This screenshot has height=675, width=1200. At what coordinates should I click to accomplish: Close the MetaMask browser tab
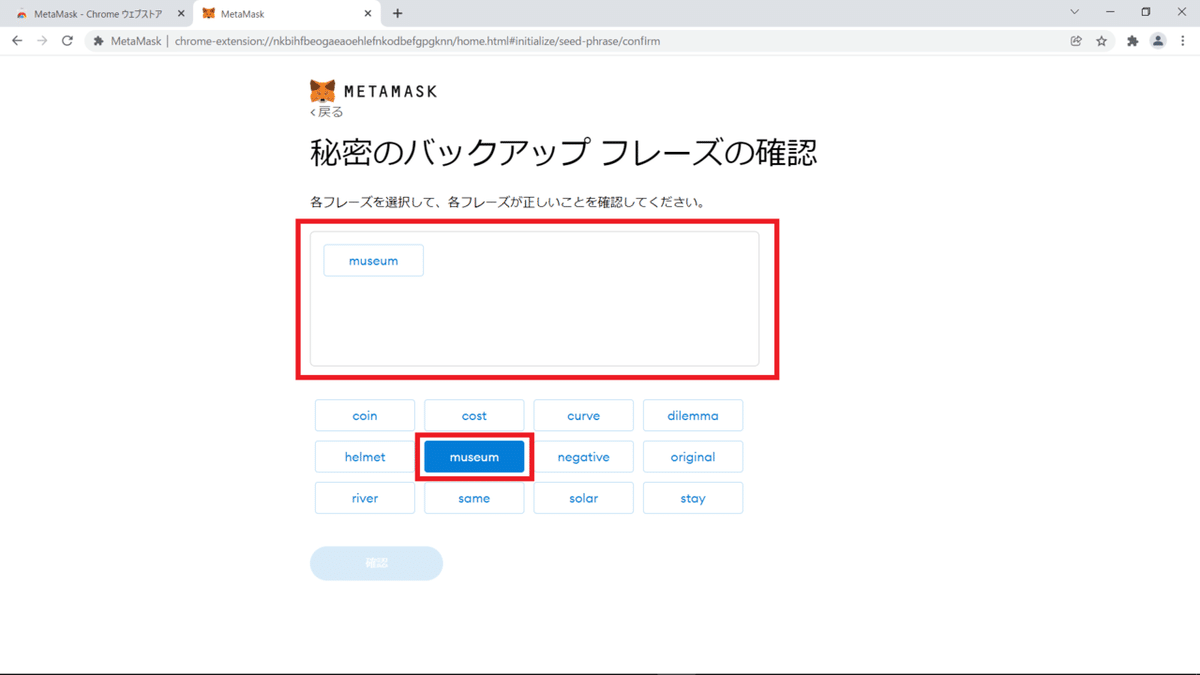pos(367,14)
